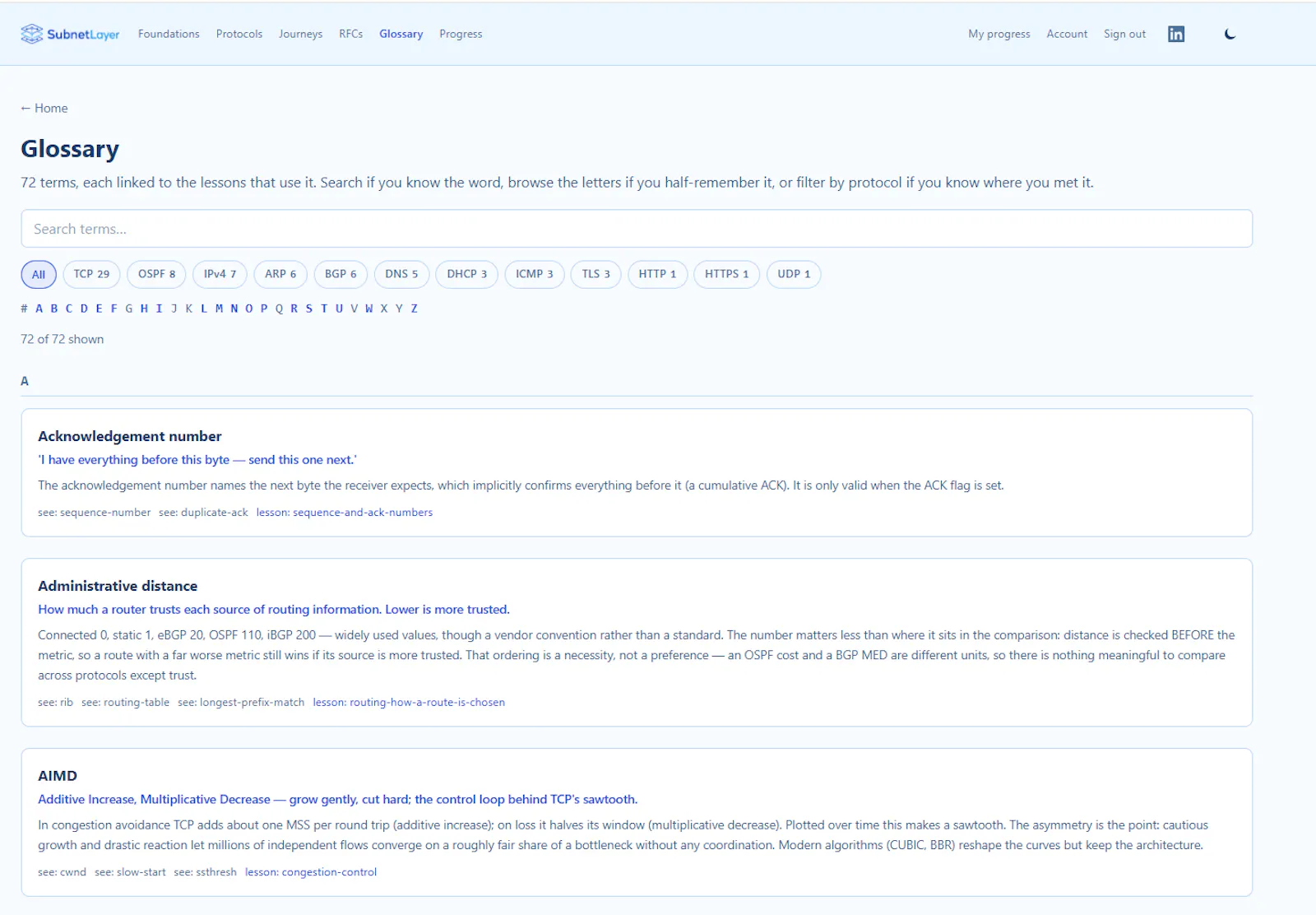Jump to letter L in index

point(204,309)
